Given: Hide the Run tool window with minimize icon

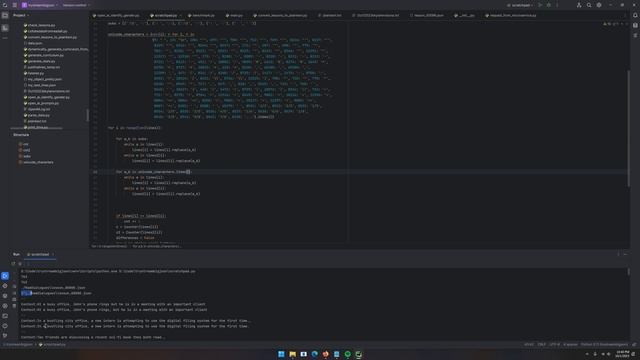Looking at the screenshot, I should point(625,254).
